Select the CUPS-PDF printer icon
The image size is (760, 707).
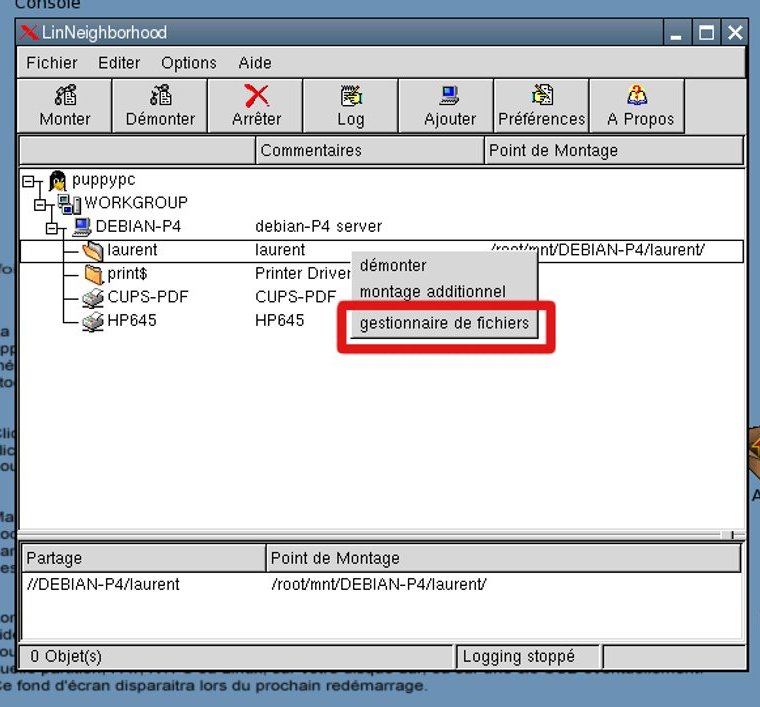[x=93, y=297]
